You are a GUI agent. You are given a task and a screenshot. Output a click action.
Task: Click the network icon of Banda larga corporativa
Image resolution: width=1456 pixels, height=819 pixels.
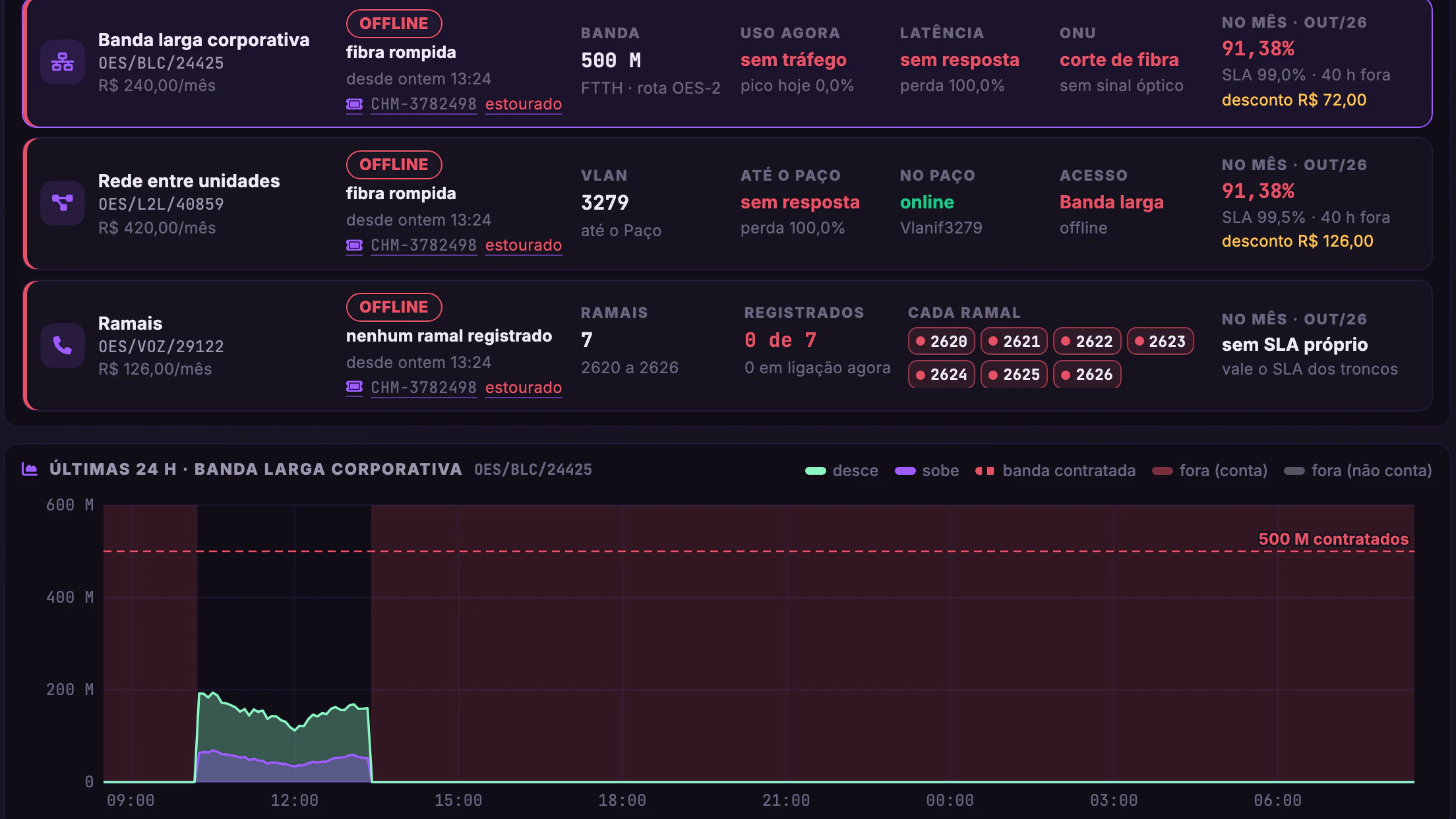coord(63,62)
